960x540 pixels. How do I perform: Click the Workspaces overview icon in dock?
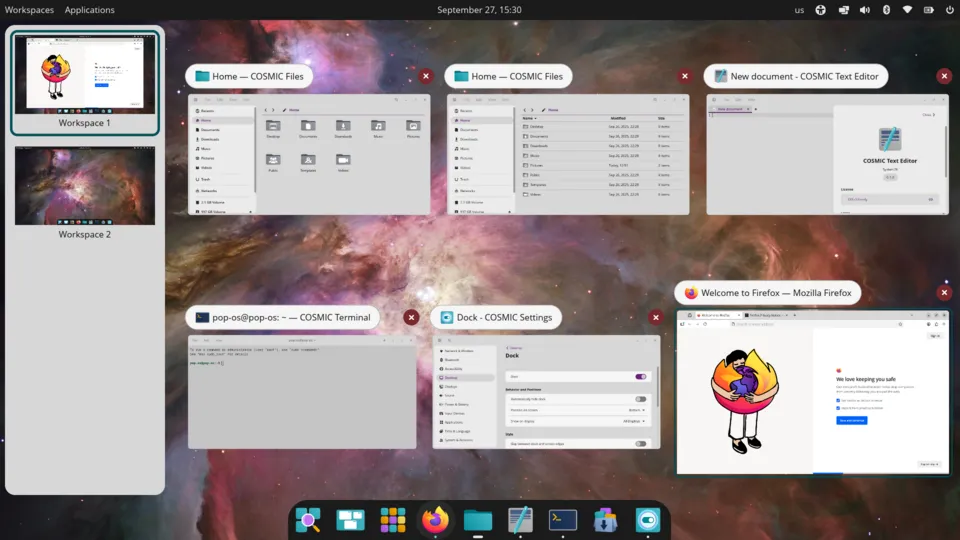(350, 520)
